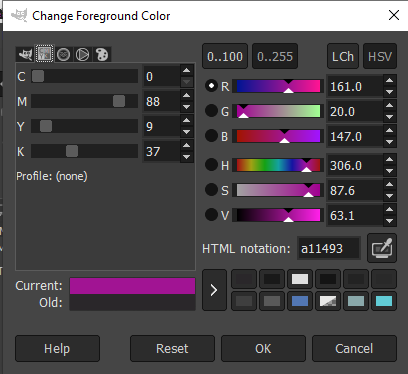Select the B channel radio button
Image resolution: width=408 pixels, height=374 pixels.
[x=211, y=136]
